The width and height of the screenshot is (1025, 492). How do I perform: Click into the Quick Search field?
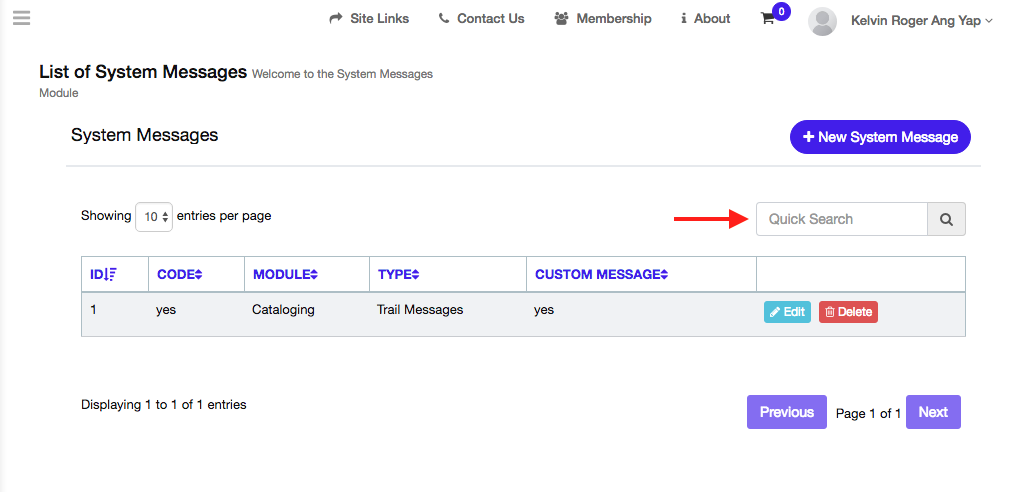[x=841, y=219]
